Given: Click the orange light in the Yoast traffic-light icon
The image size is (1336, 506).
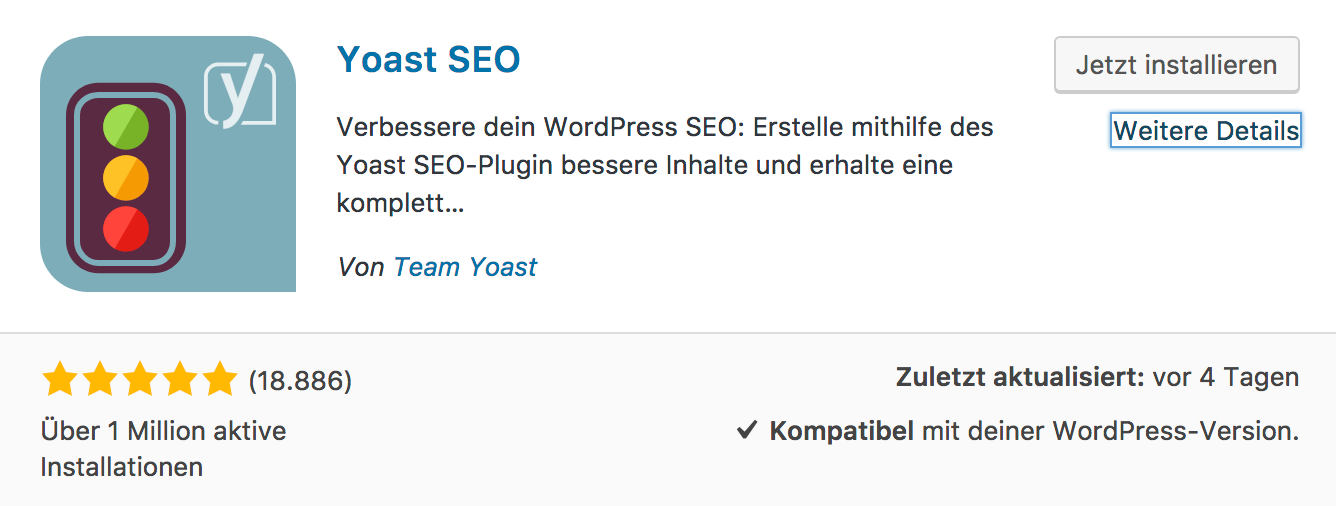Looking at the screenshot, I should [x=126, y=179].
